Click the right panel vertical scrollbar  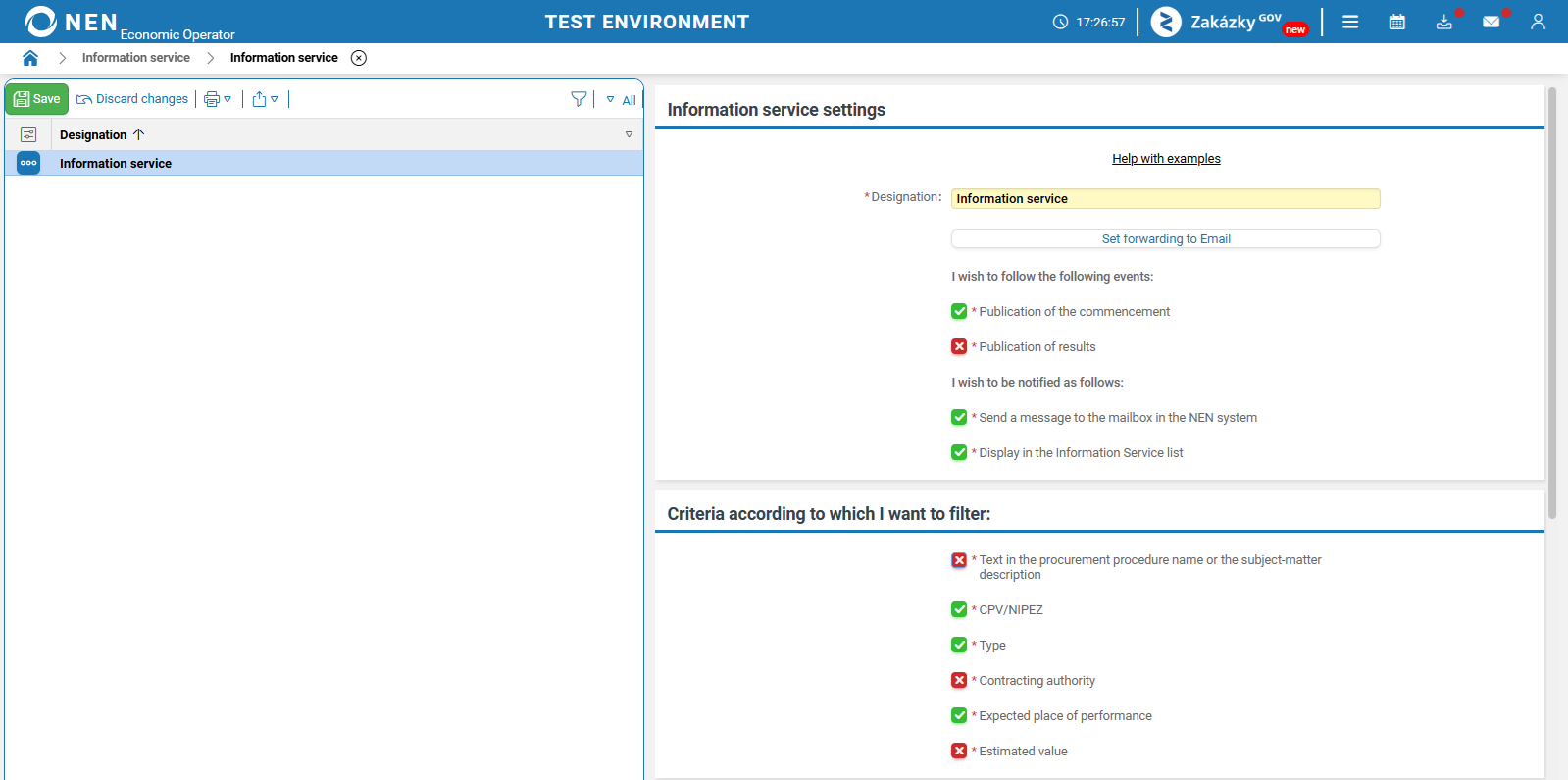(x=1552, y=302)
